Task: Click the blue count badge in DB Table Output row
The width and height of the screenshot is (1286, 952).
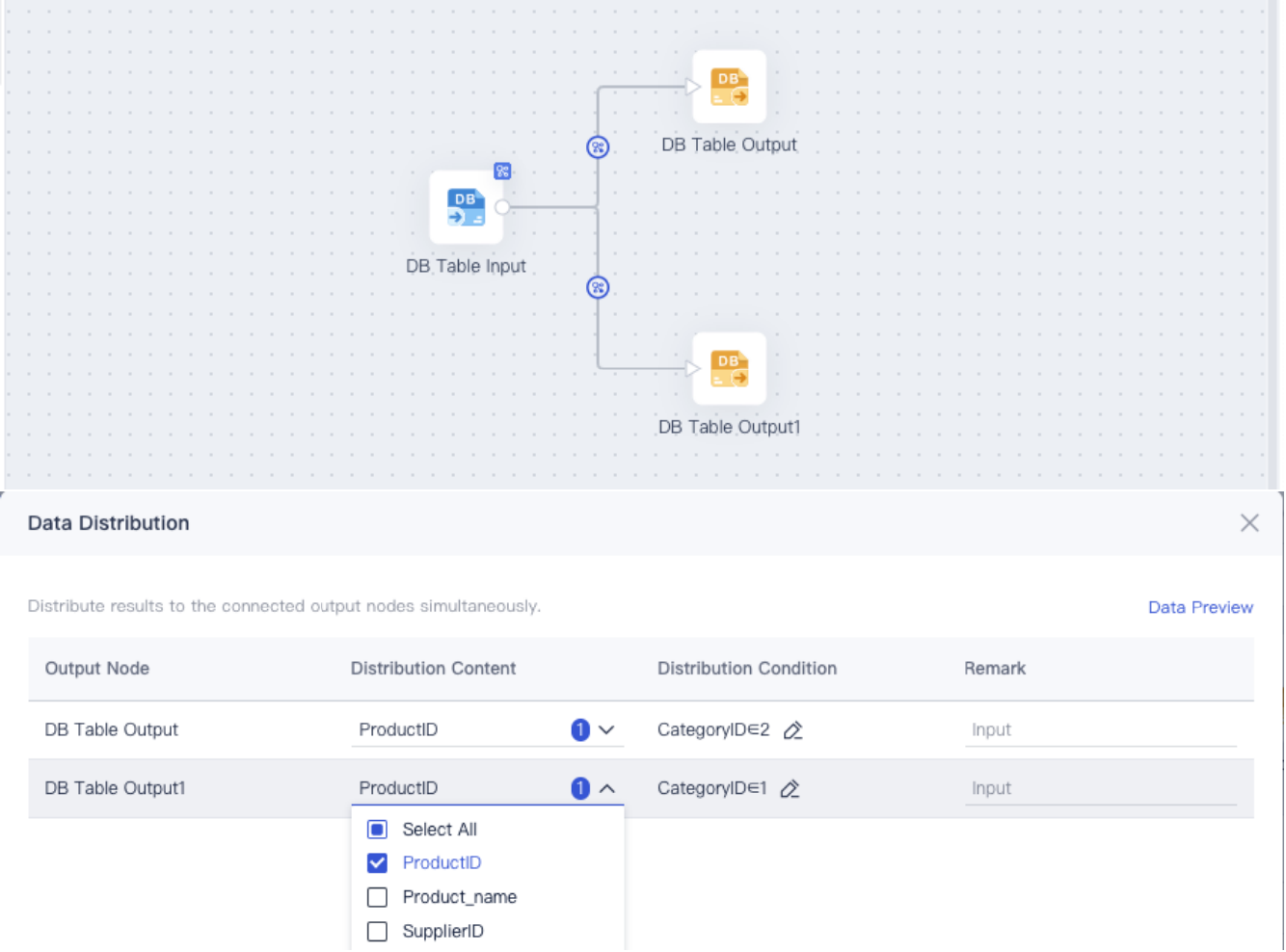Action: (577, 729)
